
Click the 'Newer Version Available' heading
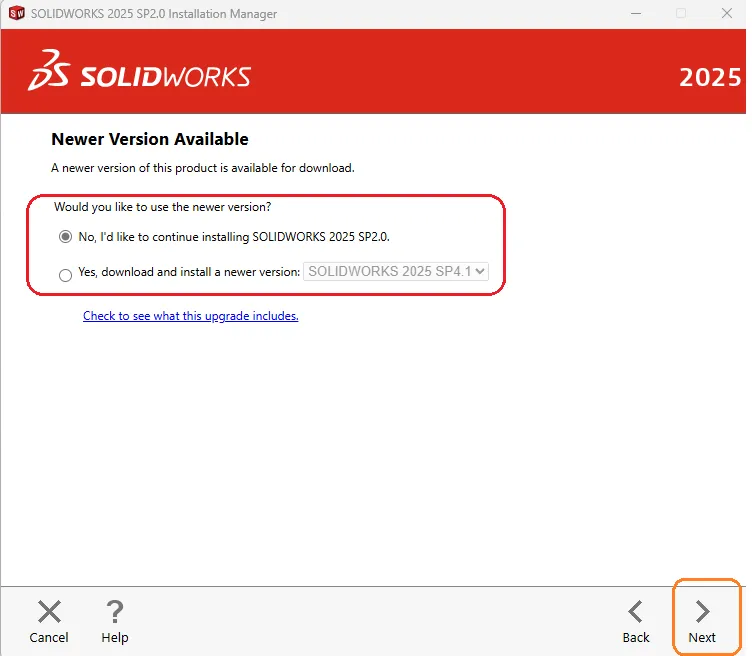pos(150,139)
